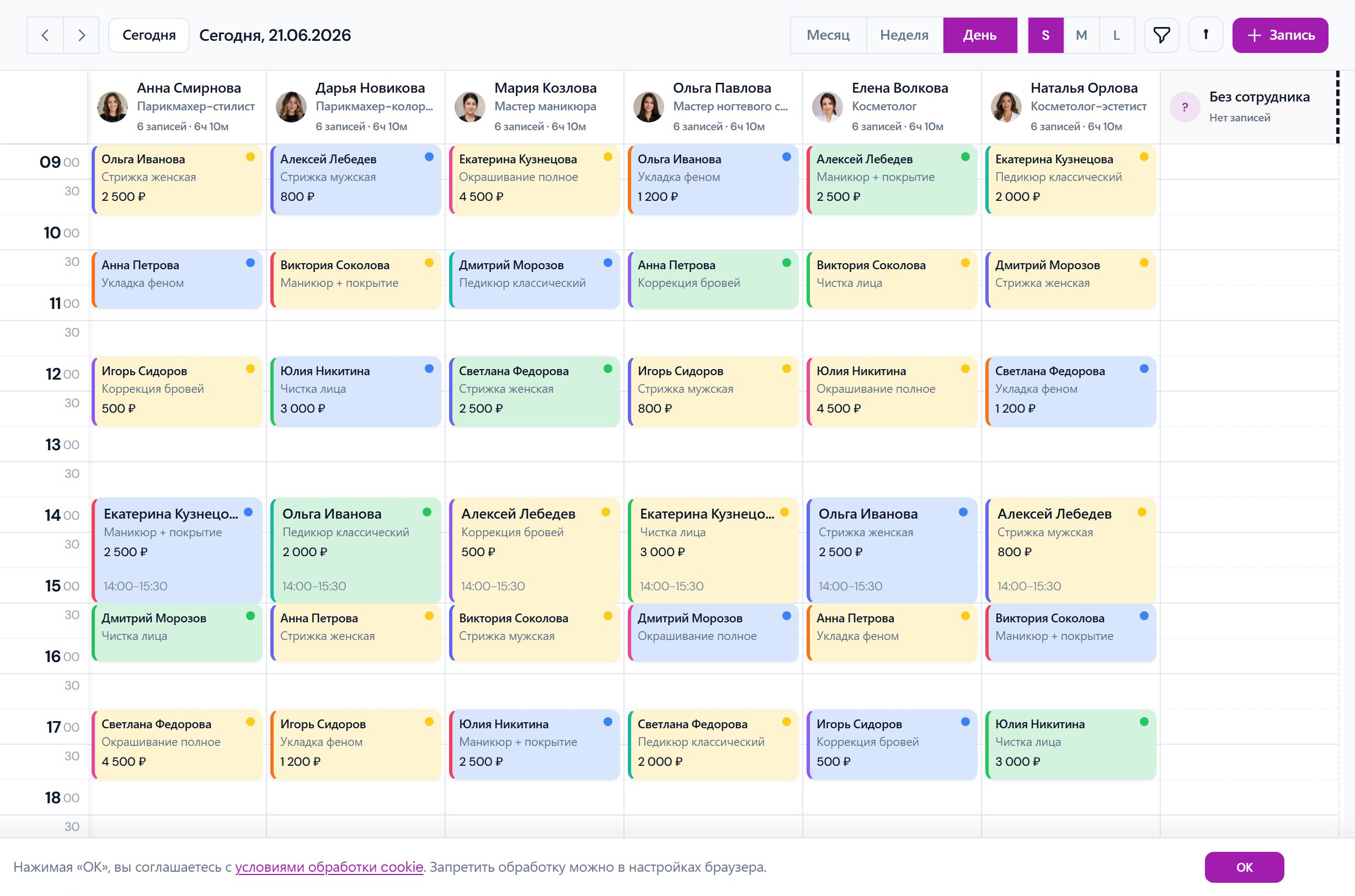Open Ольга Иванова Укладка феном 1 200 ₽ card

[713, 180]
